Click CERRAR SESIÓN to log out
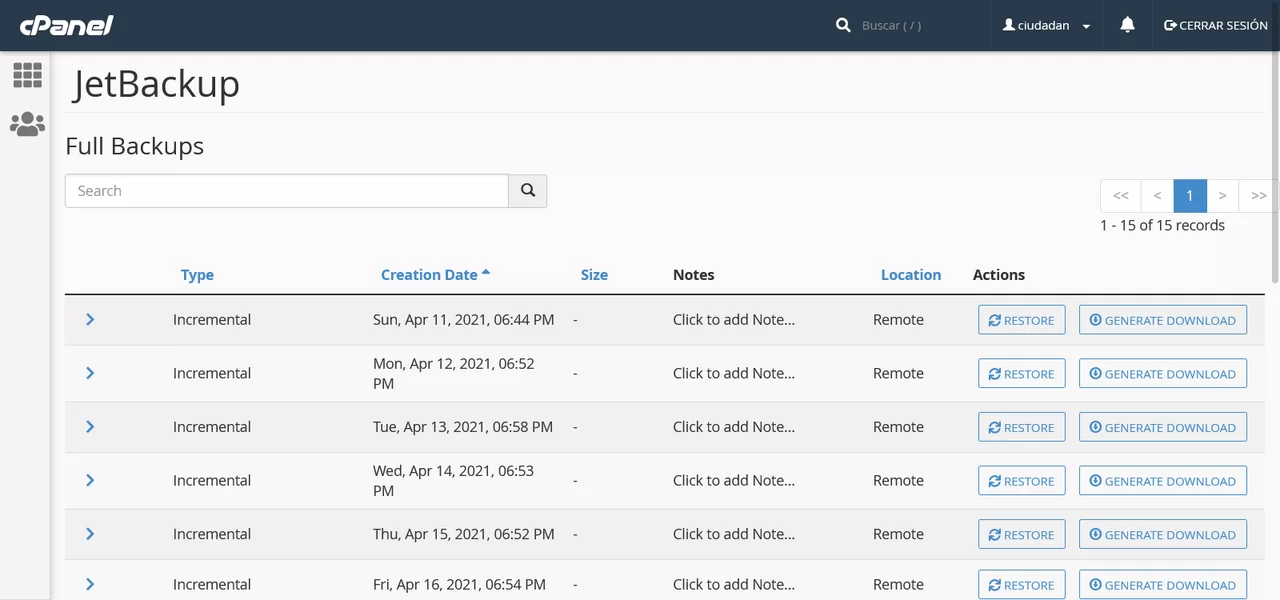The image size is (1280, 600). pos(1216,25)
